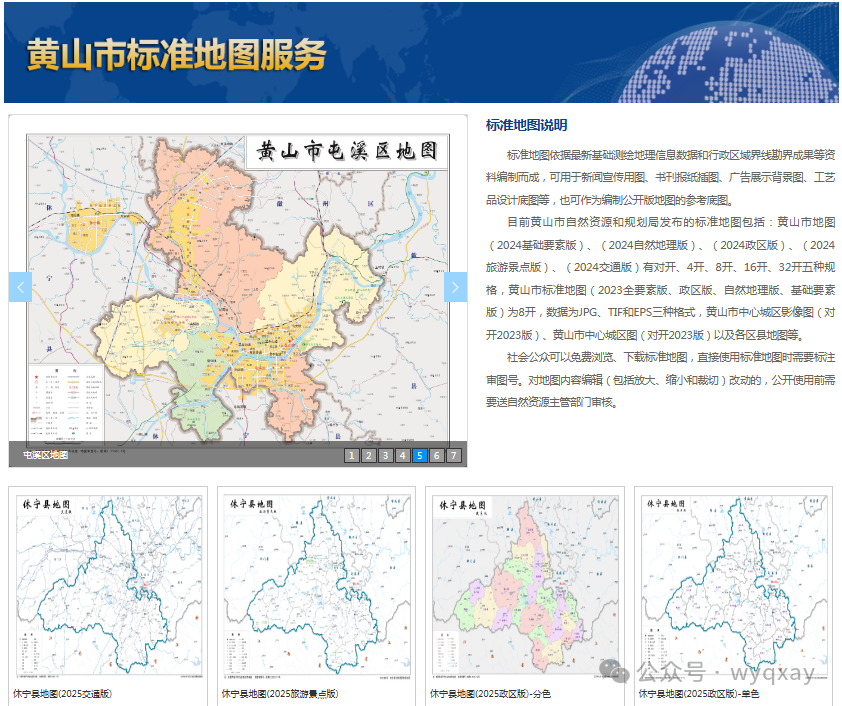Image resolution: width=842 pixels, height=706 pixels.
Task: Select the active slide 5 indicator
Action: 420,455
